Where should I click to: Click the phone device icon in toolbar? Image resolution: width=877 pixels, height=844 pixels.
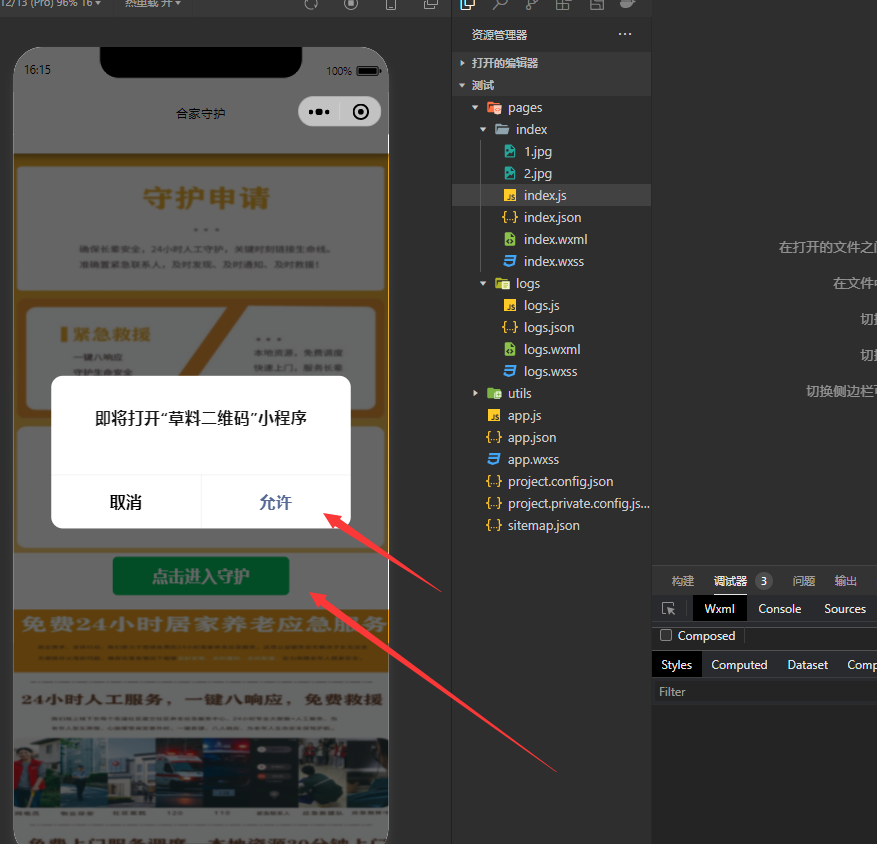click(x=391, y=4)
